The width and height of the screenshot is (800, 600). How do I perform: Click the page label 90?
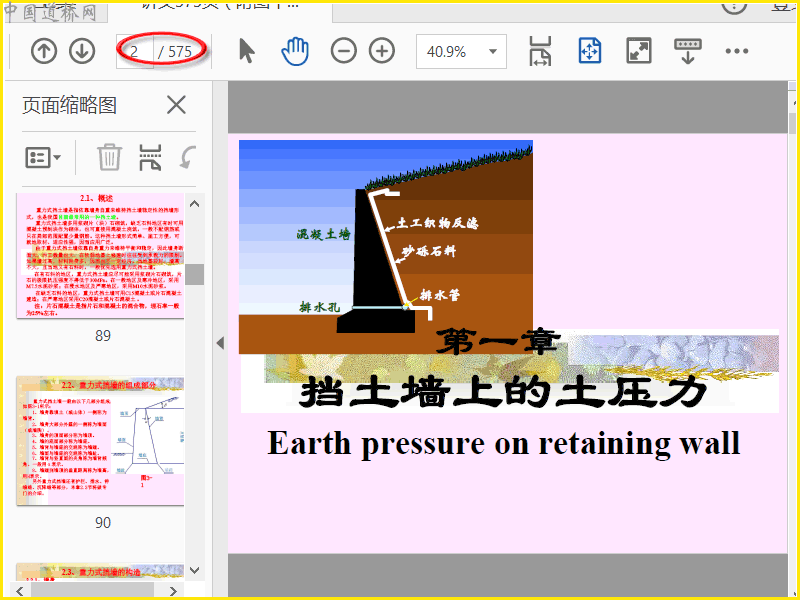103,522
